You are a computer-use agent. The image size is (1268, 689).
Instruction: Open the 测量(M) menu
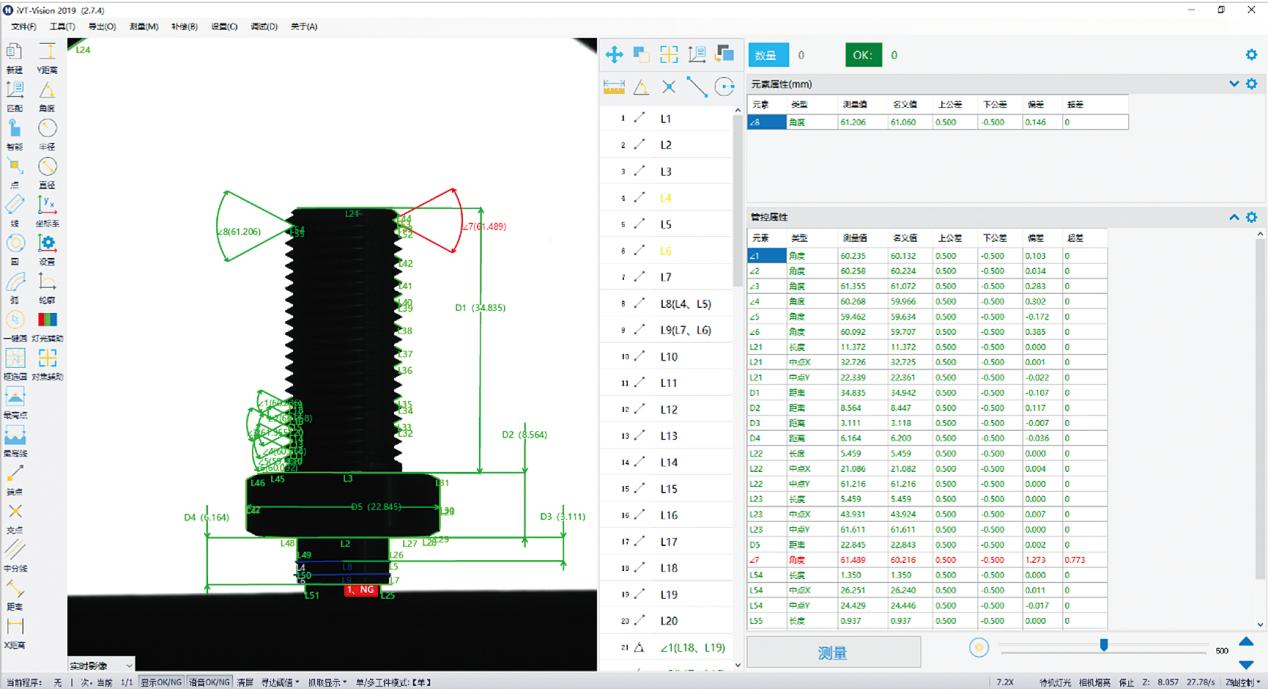coord(144,26)
